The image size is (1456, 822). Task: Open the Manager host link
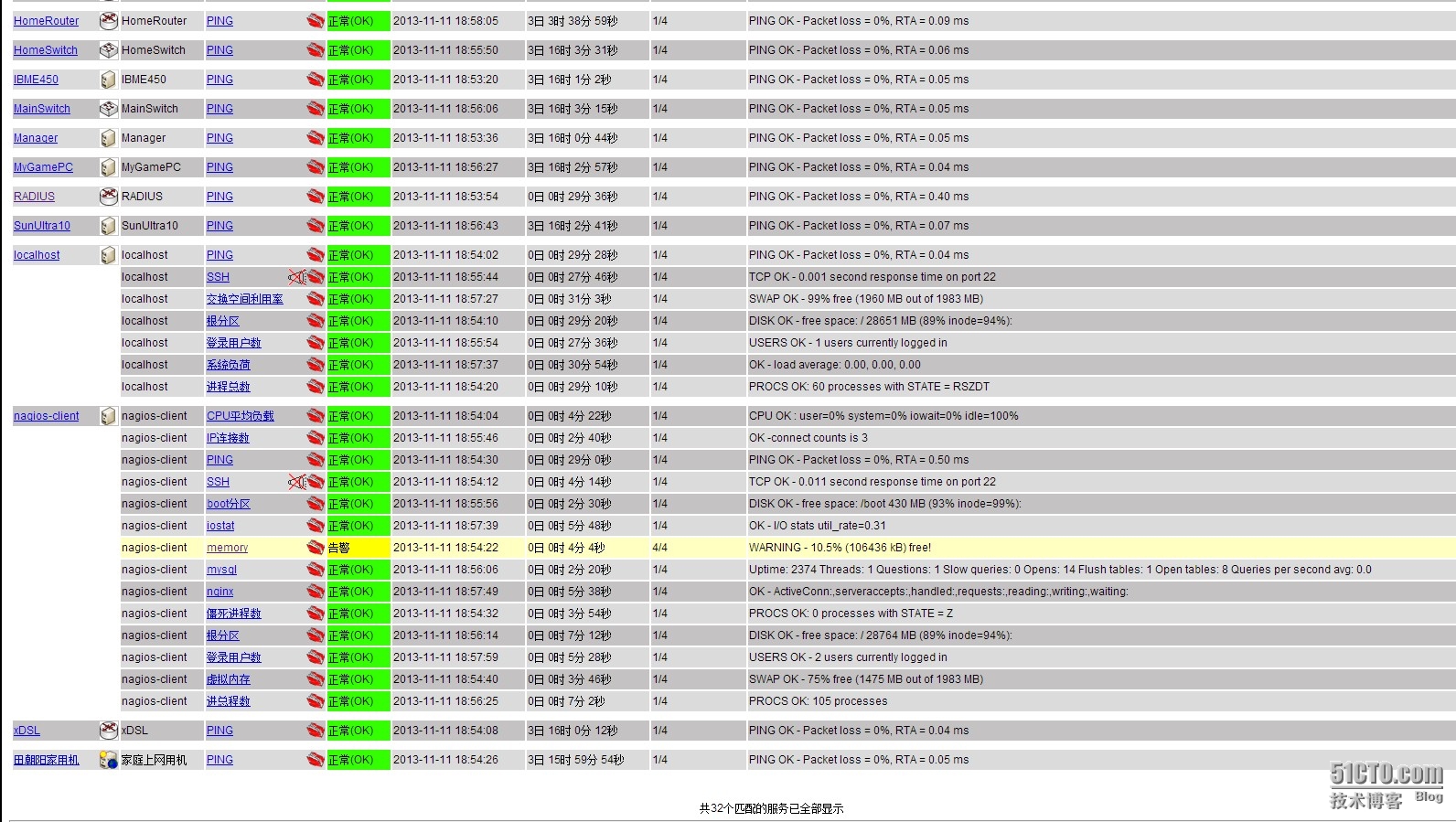tap(36, 138)
